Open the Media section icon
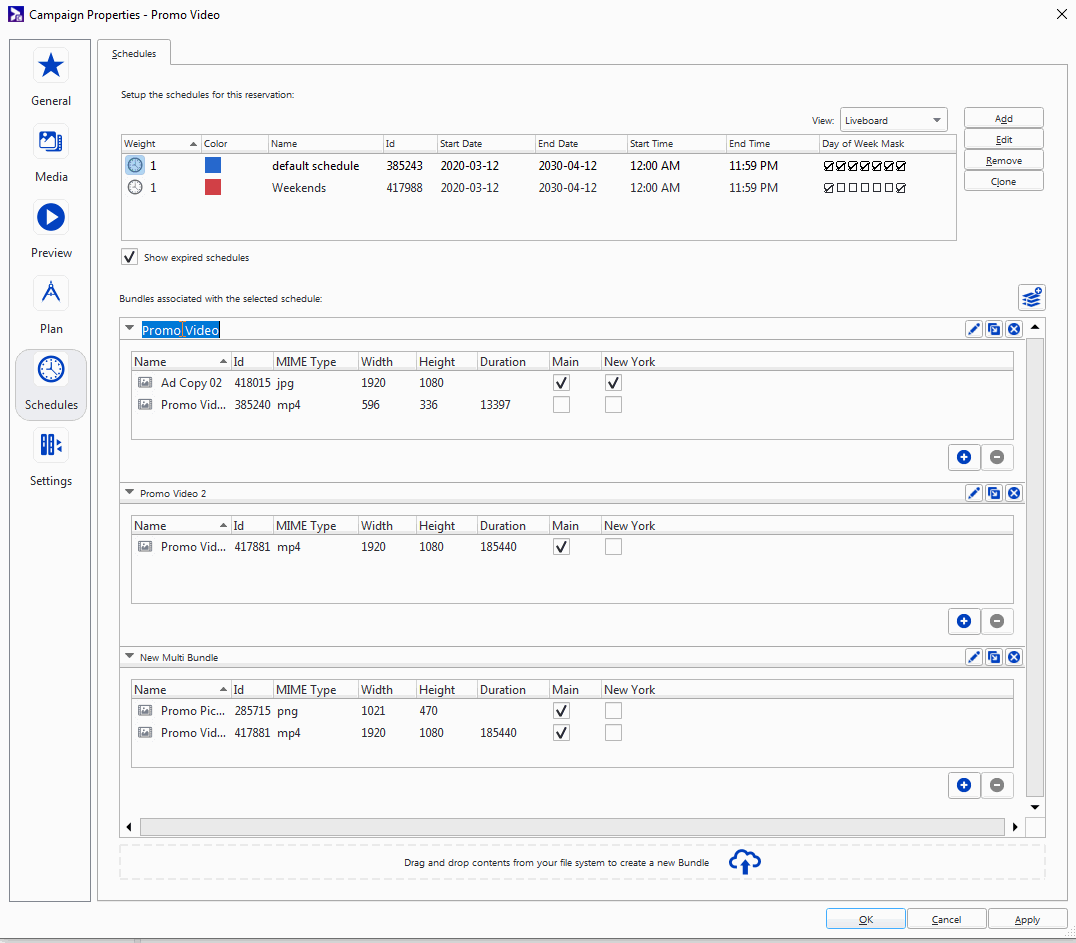The image size is (1076, 943). 51,142
